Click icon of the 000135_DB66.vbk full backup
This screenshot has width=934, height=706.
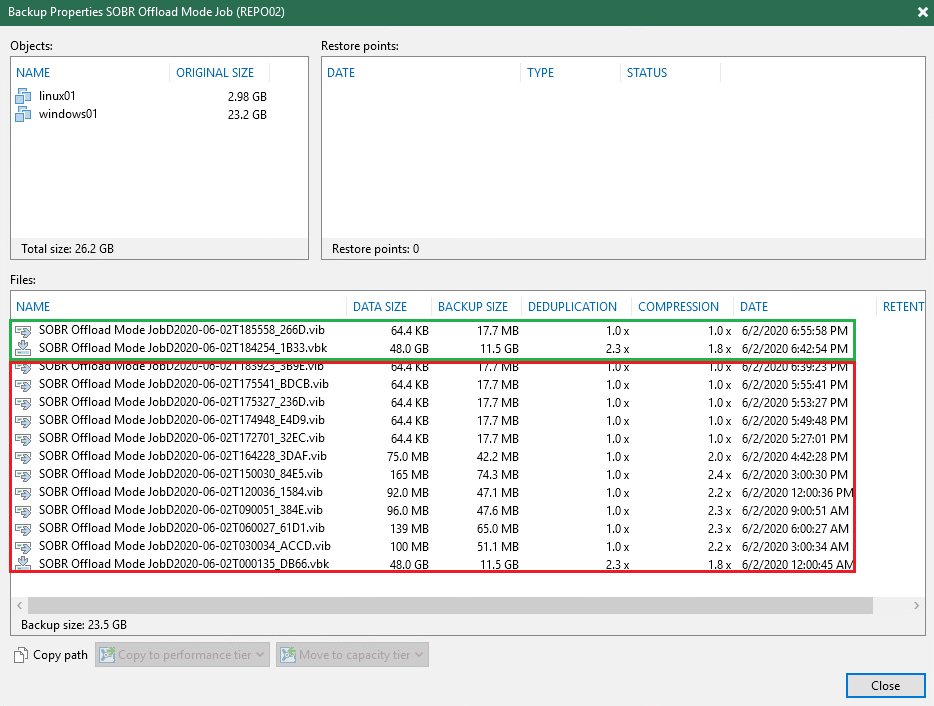(x=24, y=564)
